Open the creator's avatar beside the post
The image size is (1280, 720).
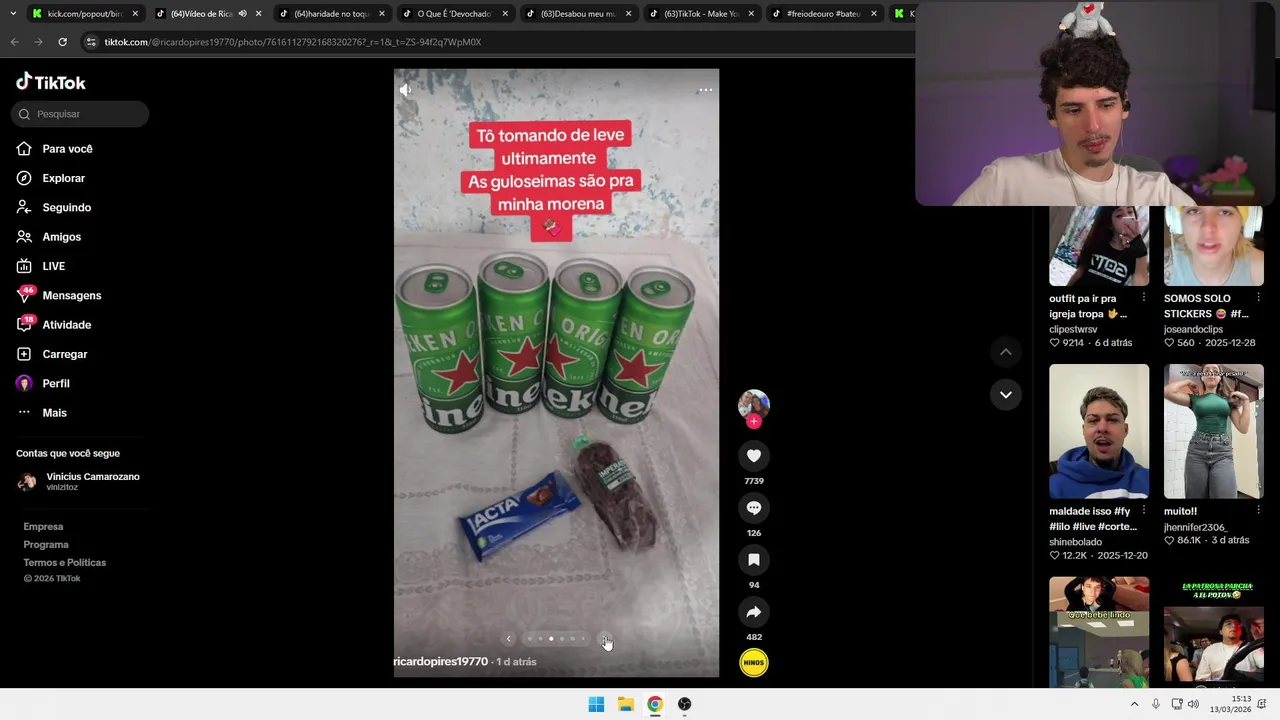pyautogui.click(x=754, y=404)
